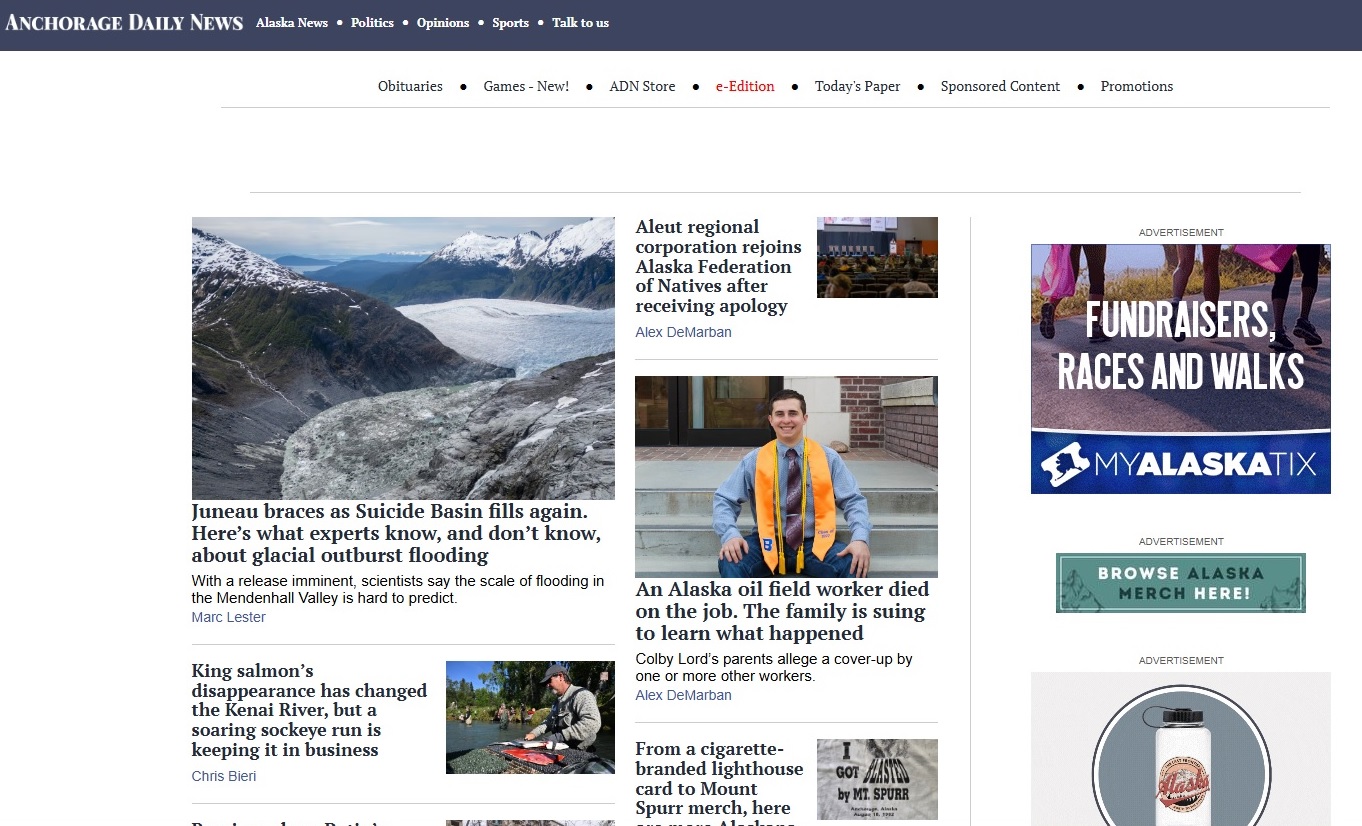This screenshot has height=826, width=1362.
Task: Open the ADN Store link
Action: point(642,87)
